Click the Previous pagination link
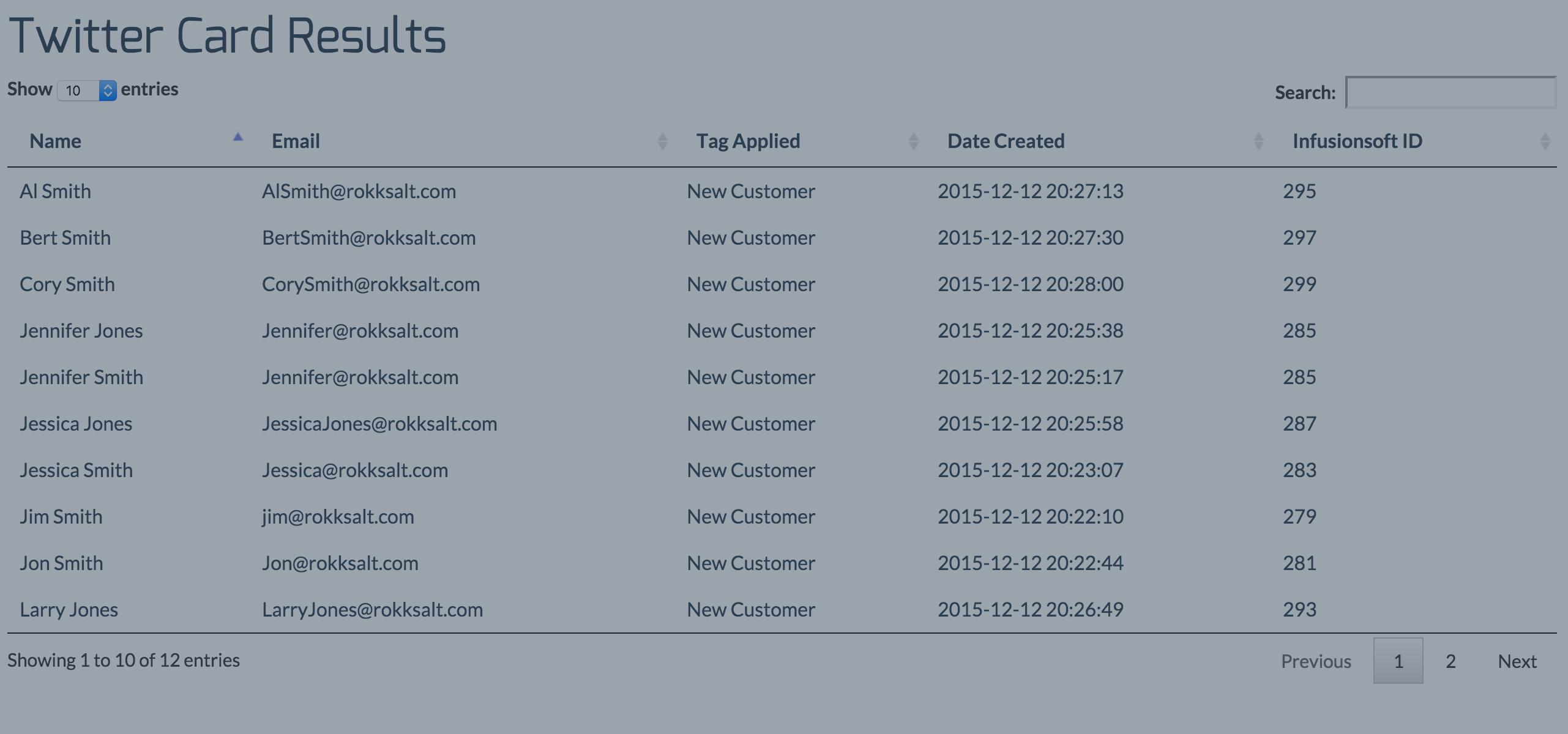 (x=1316, y=661)
